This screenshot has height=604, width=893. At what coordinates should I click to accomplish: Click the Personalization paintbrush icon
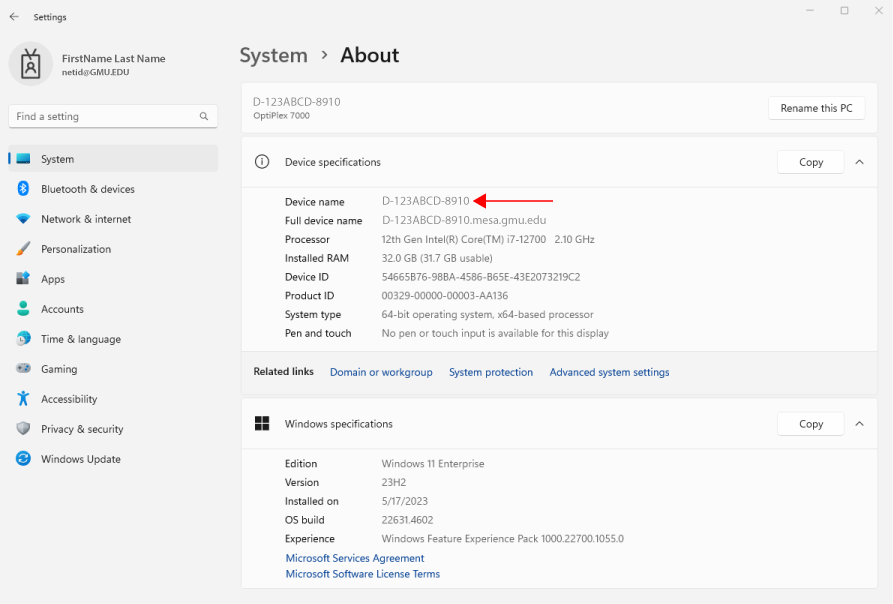[x=23, y=249]
